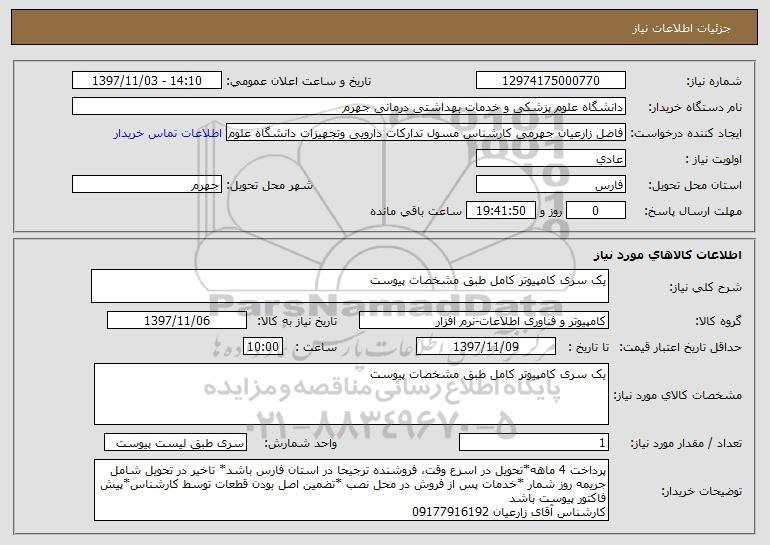Select the need date field 1397/11/06
Viewport: 770px width, 545px height.
click(177, 321)
